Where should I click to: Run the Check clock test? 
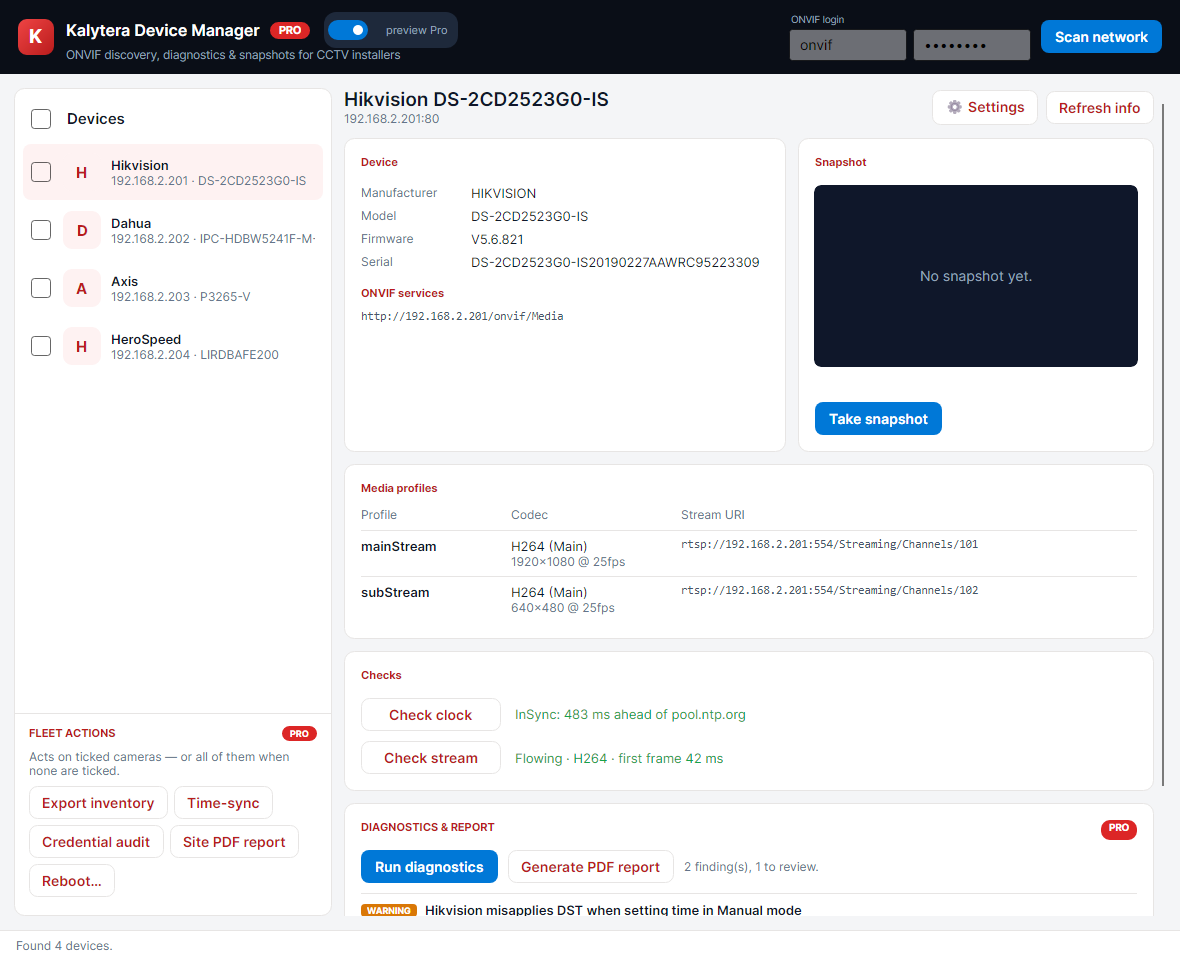[430, 715]
